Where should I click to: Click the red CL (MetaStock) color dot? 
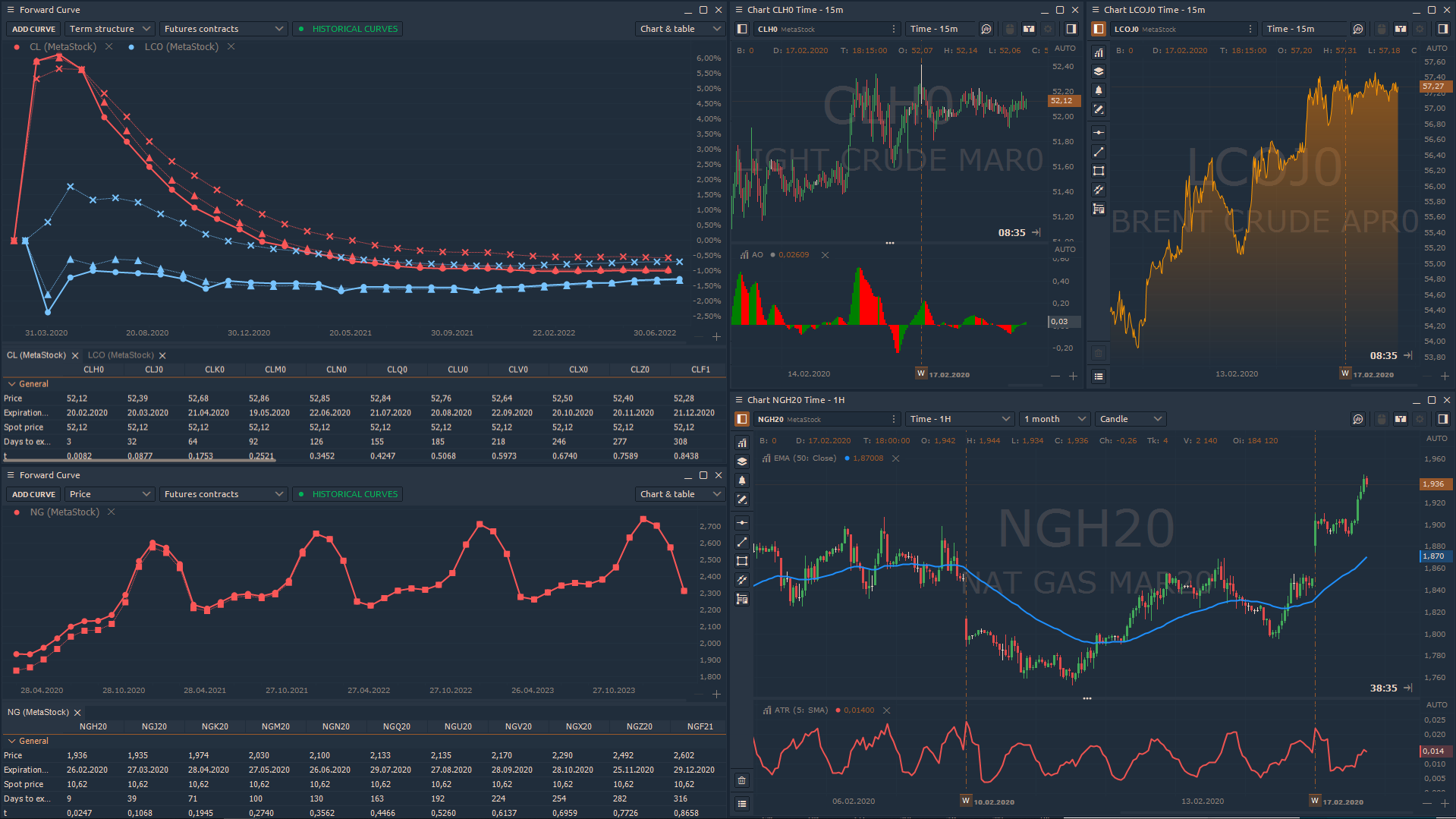click(x=17, y=47)
